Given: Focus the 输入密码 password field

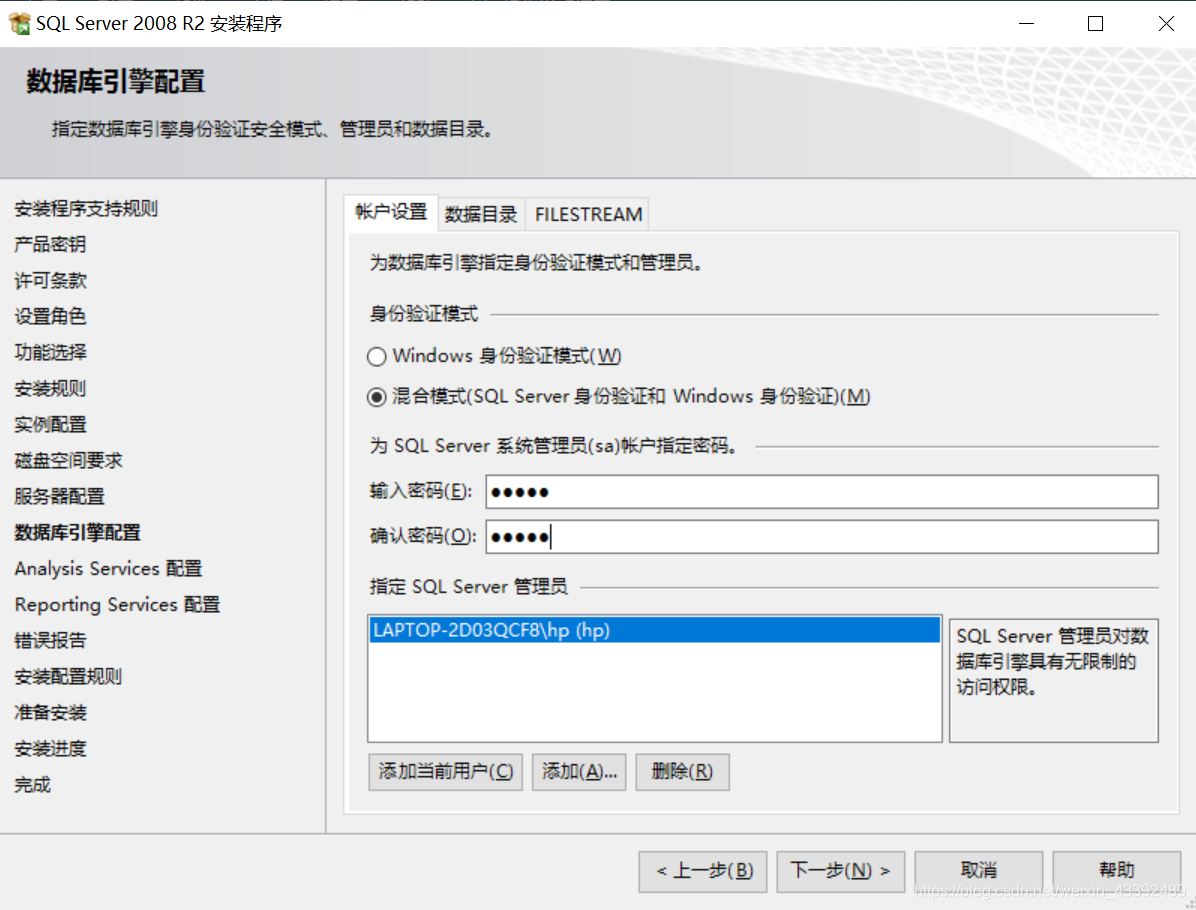Looking at the screenshot, I should pos(821,492).
